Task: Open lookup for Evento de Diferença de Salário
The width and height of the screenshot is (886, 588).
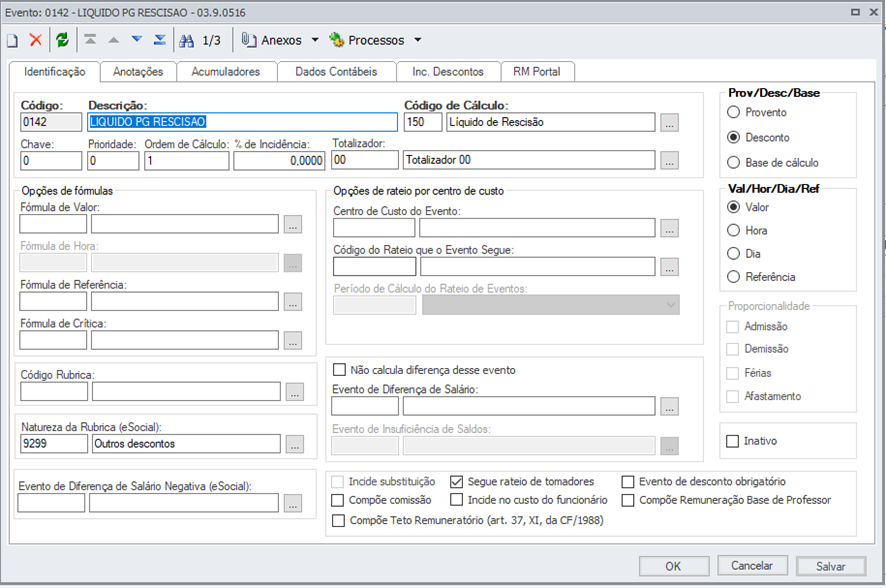Action: pyautogui.click(x=670, y=406)
